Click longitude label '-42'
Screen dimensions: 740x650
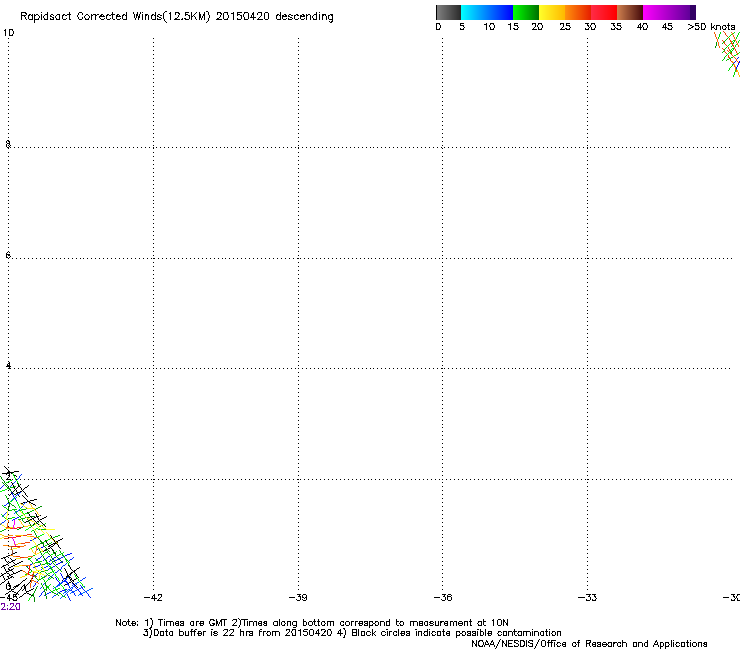click(x=153, y=598)
